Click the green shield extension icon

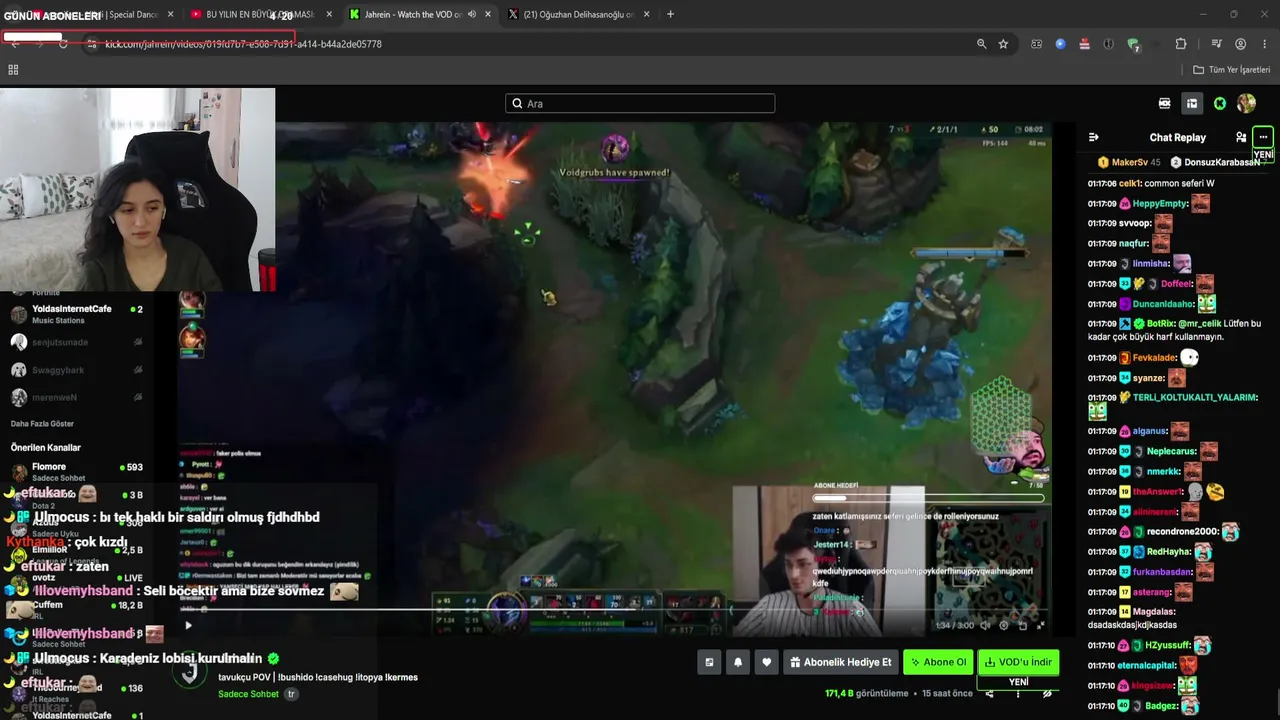click(1133, 44)
